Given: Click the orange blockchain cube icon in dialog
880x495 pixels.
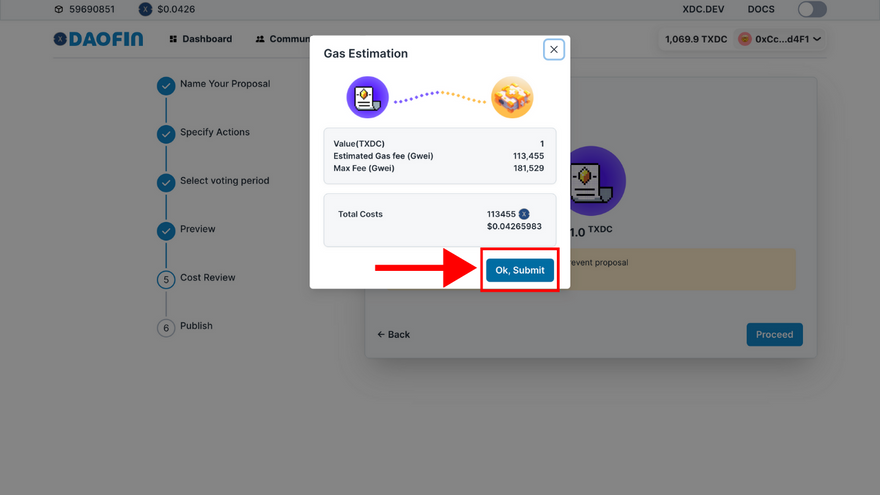Looking at the screenshot, I should [512, 97].
